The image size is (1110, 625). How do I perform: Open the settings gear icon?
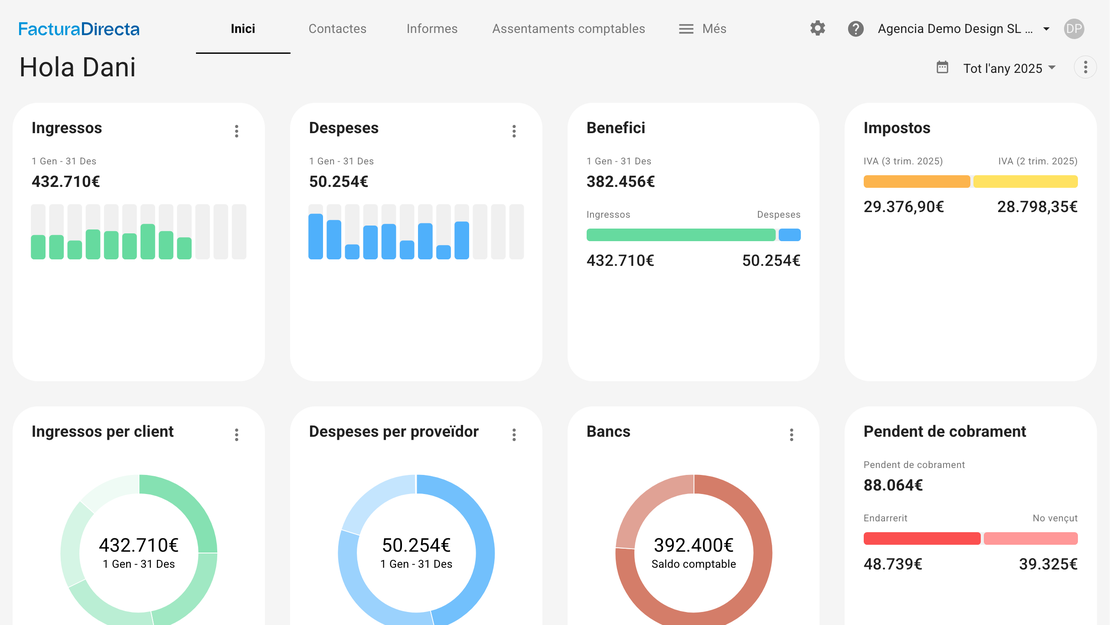[x=818, y=29]
